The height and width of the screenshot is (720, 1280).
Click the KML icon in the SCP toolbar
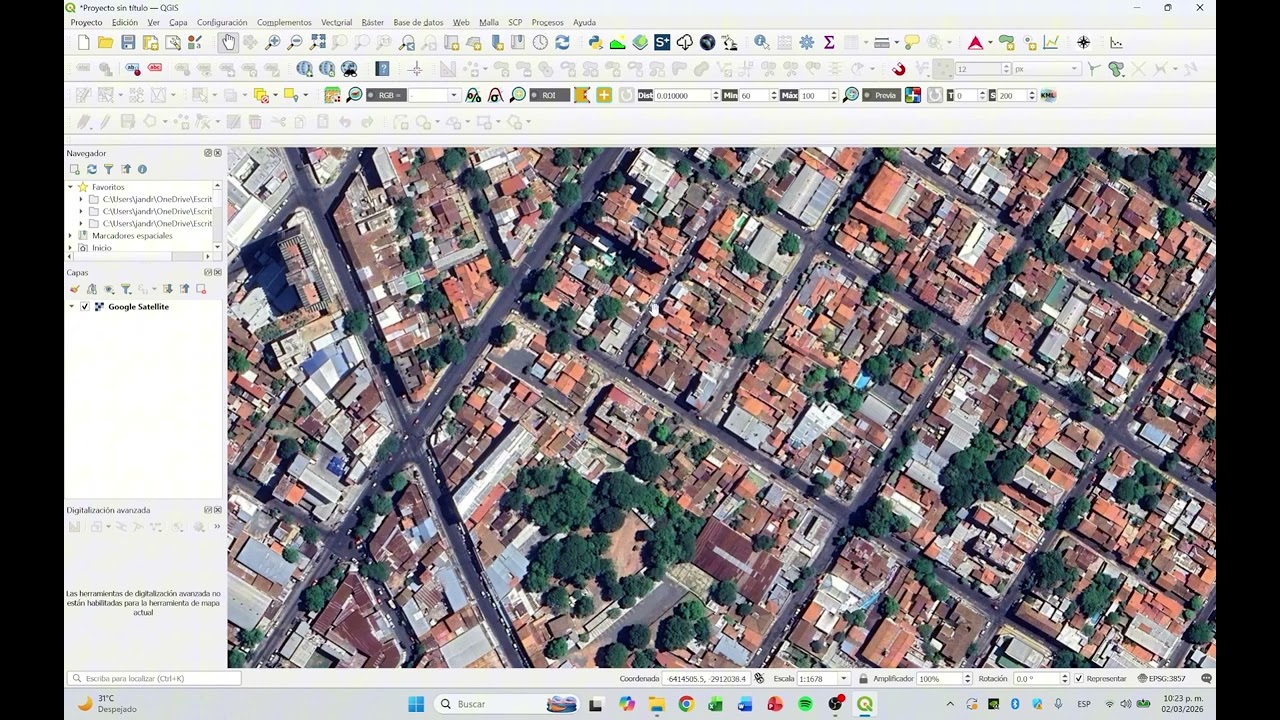[x=1048, y=95]
